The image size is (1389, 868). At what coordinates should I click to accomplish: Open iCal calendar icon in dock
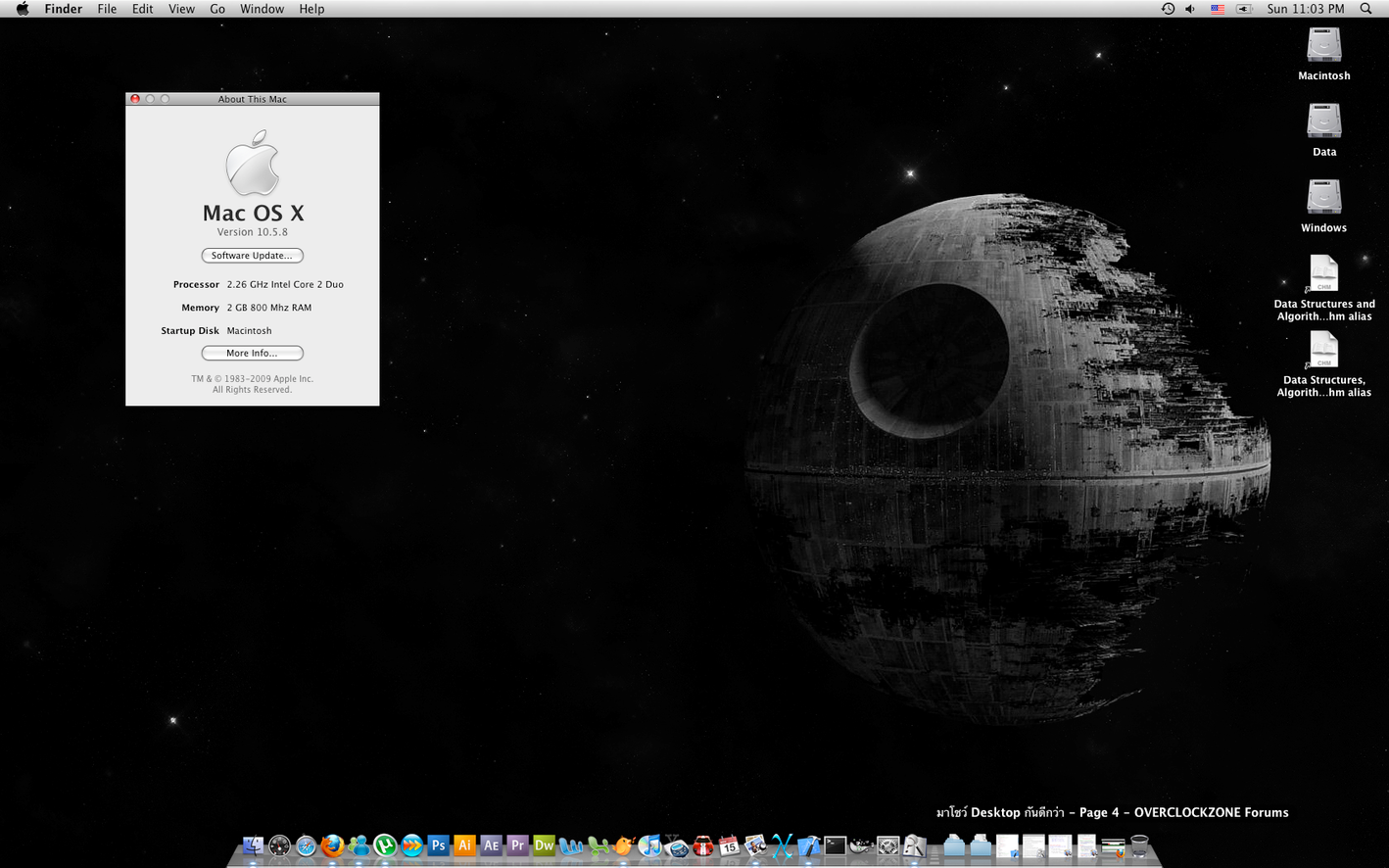click(x=729, y=845)
